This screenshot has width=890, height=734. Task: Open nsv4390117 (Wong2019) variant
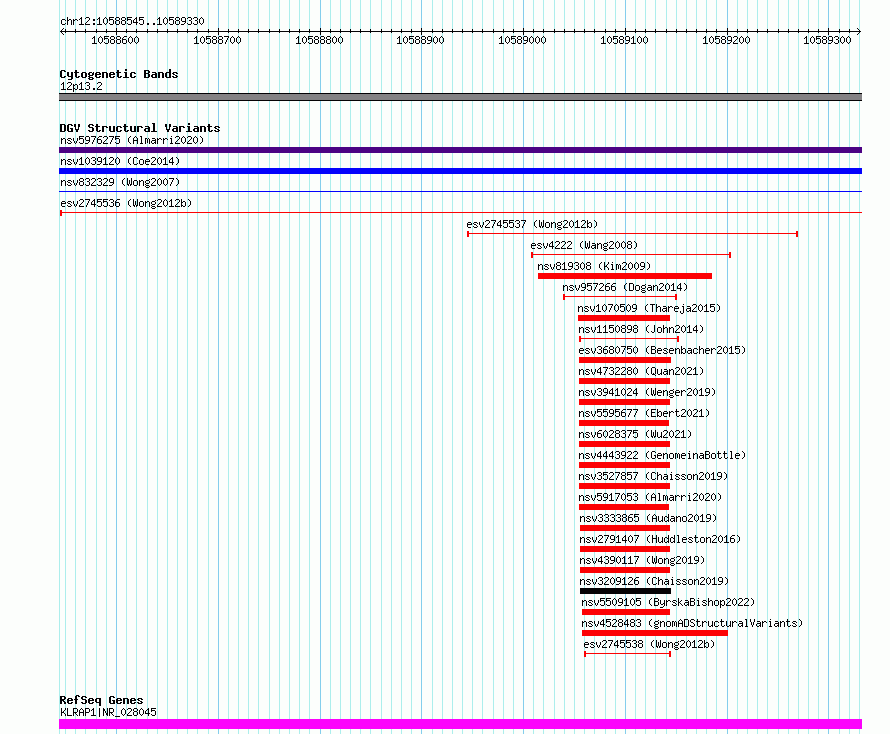(x=642, y=560)
